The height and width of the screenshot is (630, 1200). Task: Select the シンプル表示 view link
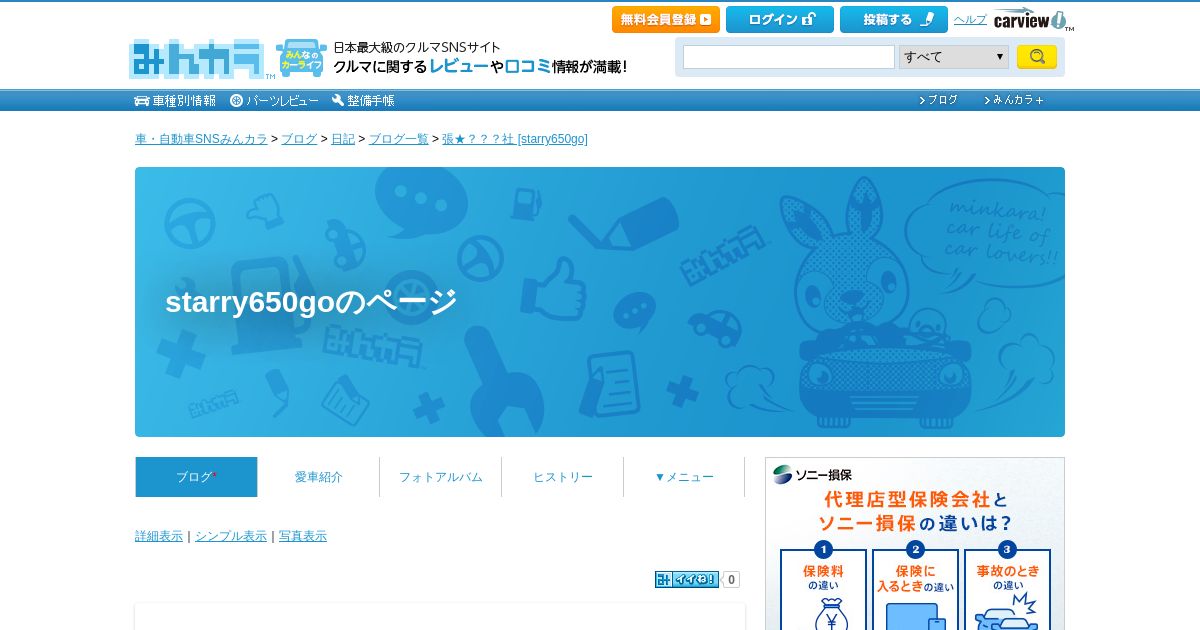click(231, 536)
